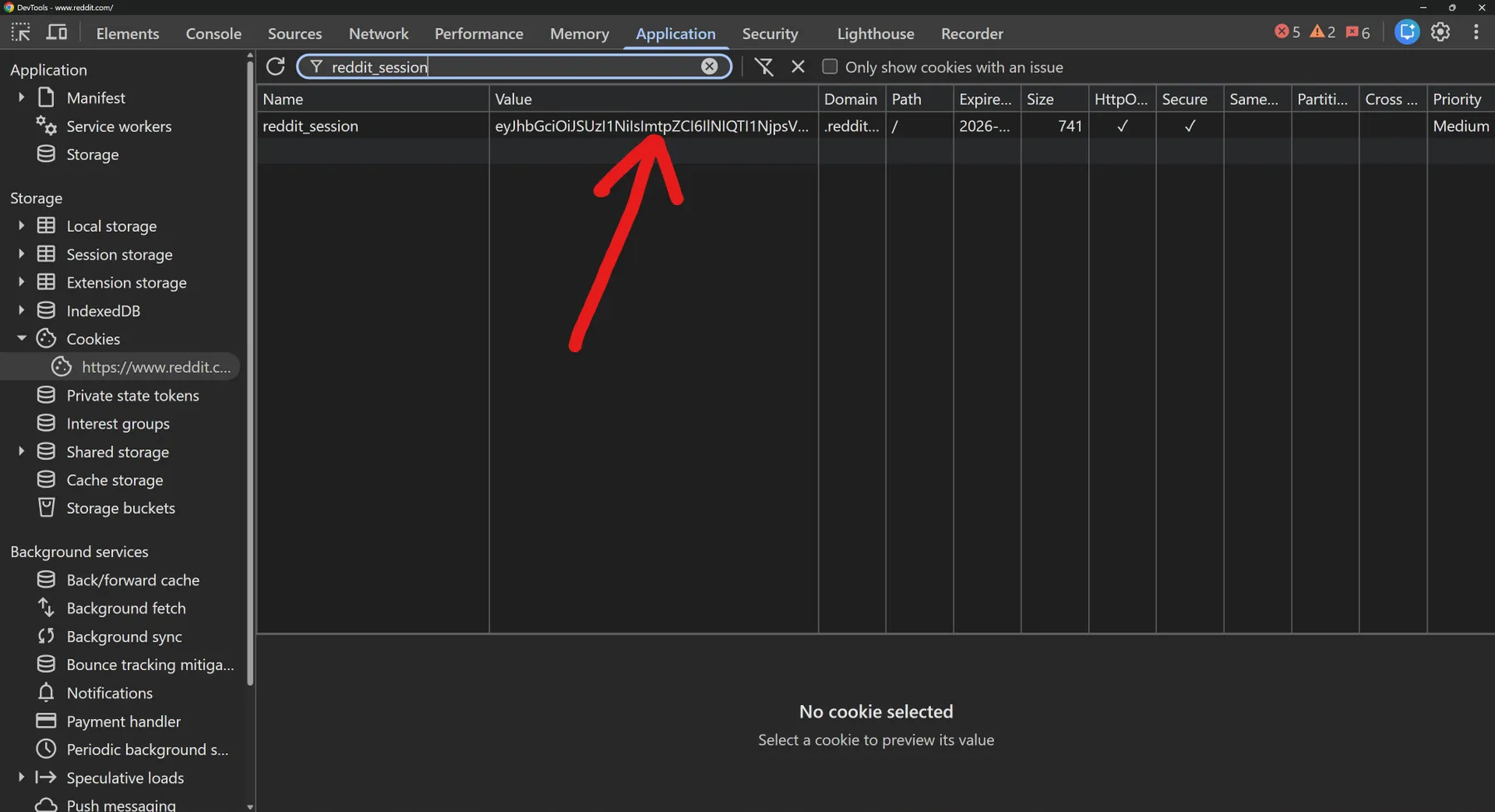This screenshot has width=1495, height=812.
Task: Open Periodic background sync
Action: tap(147, 749)
